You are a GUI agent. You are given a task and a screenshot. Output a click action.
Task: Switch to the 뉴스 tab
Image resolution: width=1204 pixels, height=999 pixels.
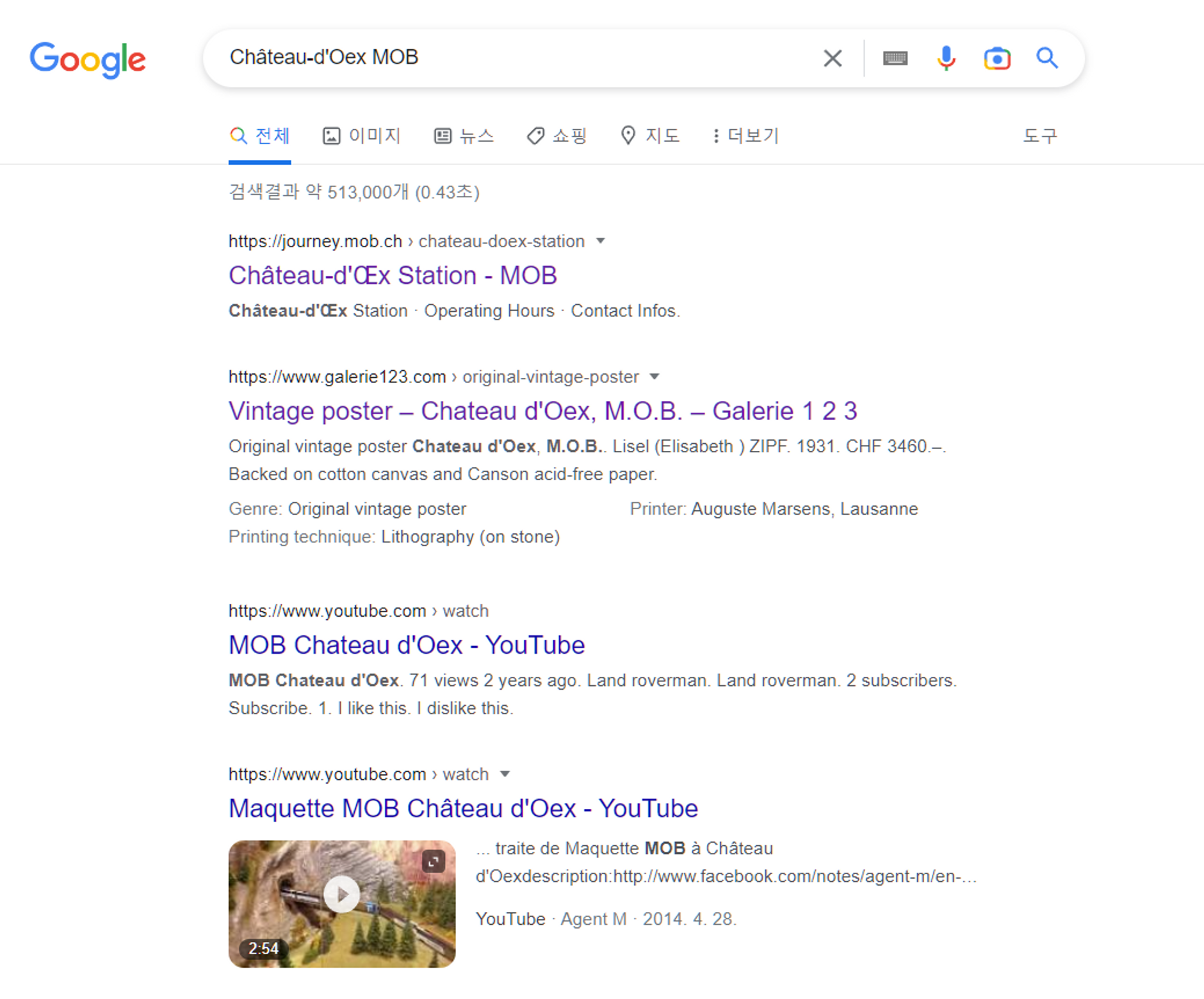(464, 136)
